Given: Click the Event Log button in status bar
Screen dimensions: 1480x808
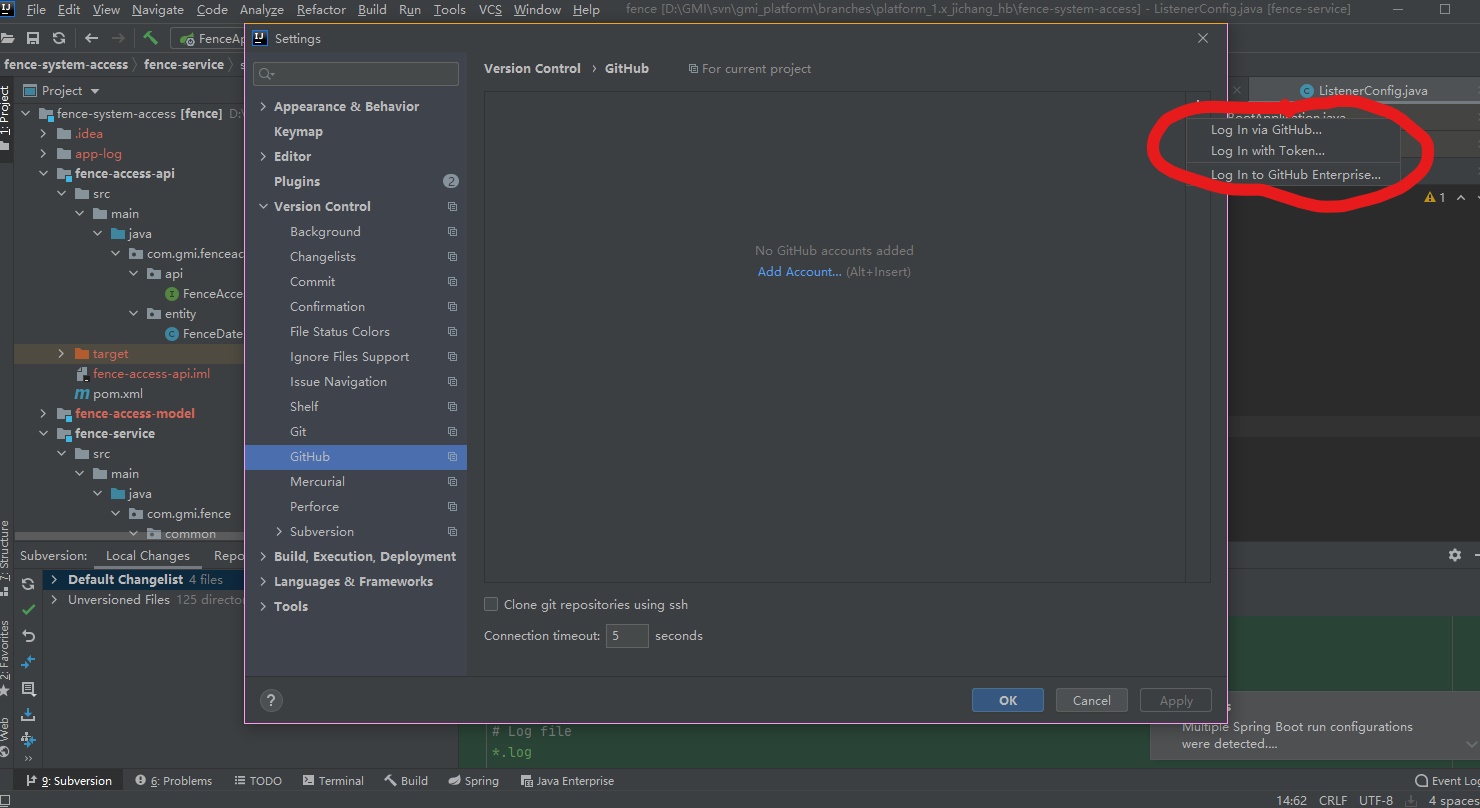Looking at the screenshot, I should [1448, 781].
